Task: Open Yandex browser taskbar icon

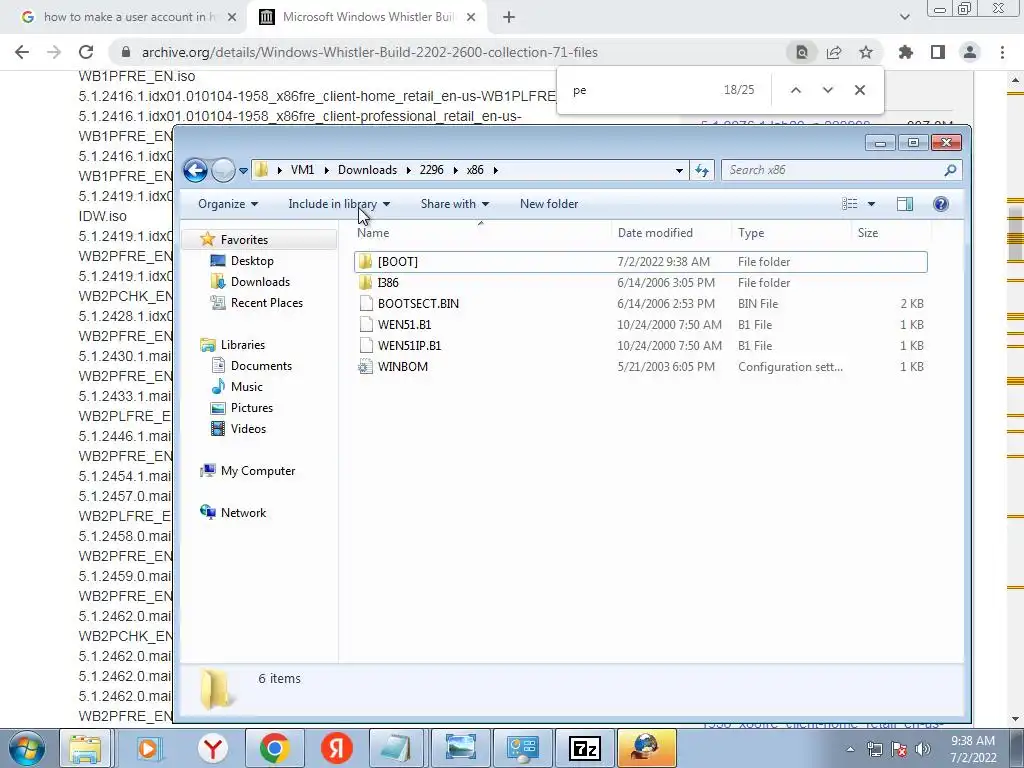Action: point(213,748)
